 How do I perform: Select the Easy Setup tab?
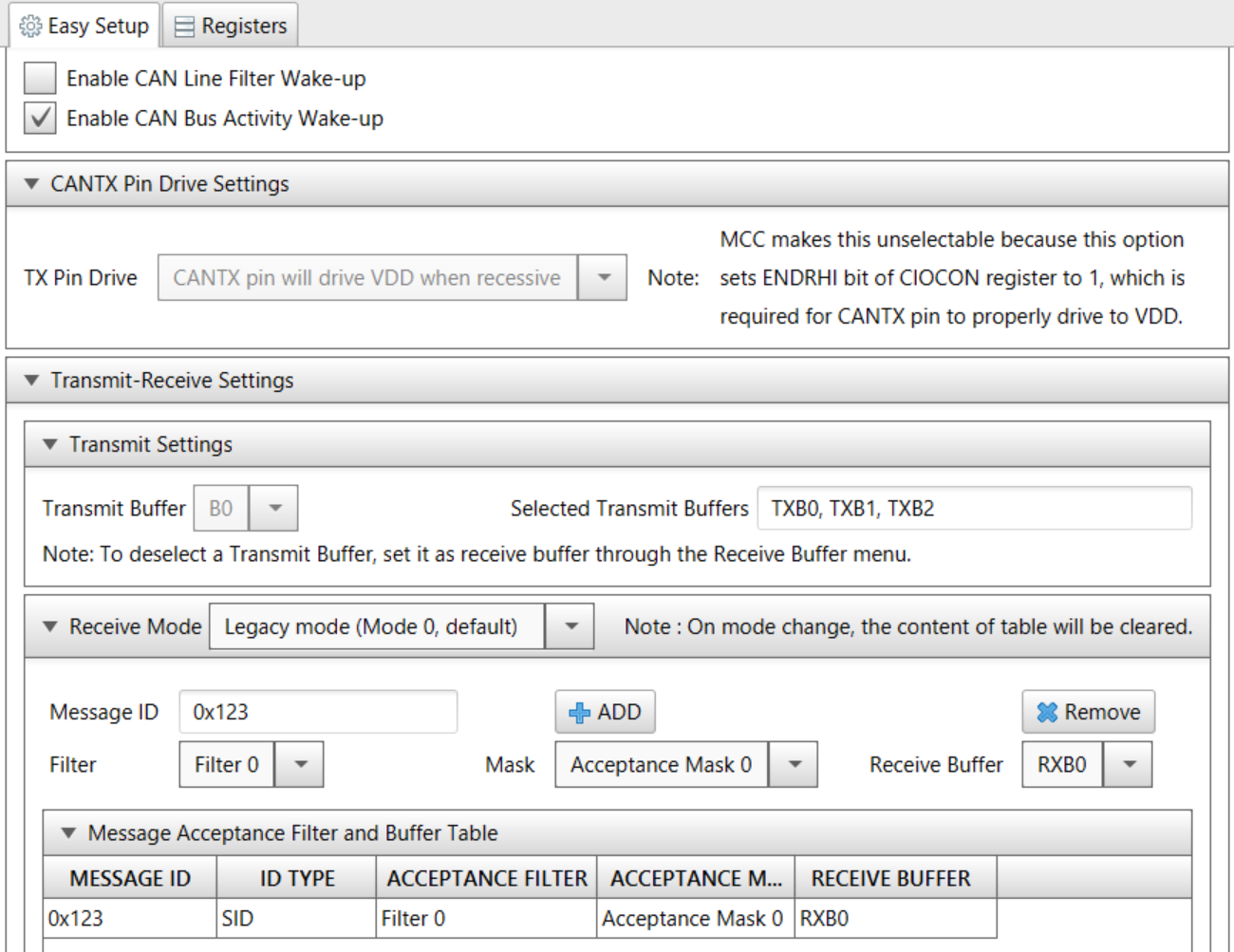pos(84,26)
